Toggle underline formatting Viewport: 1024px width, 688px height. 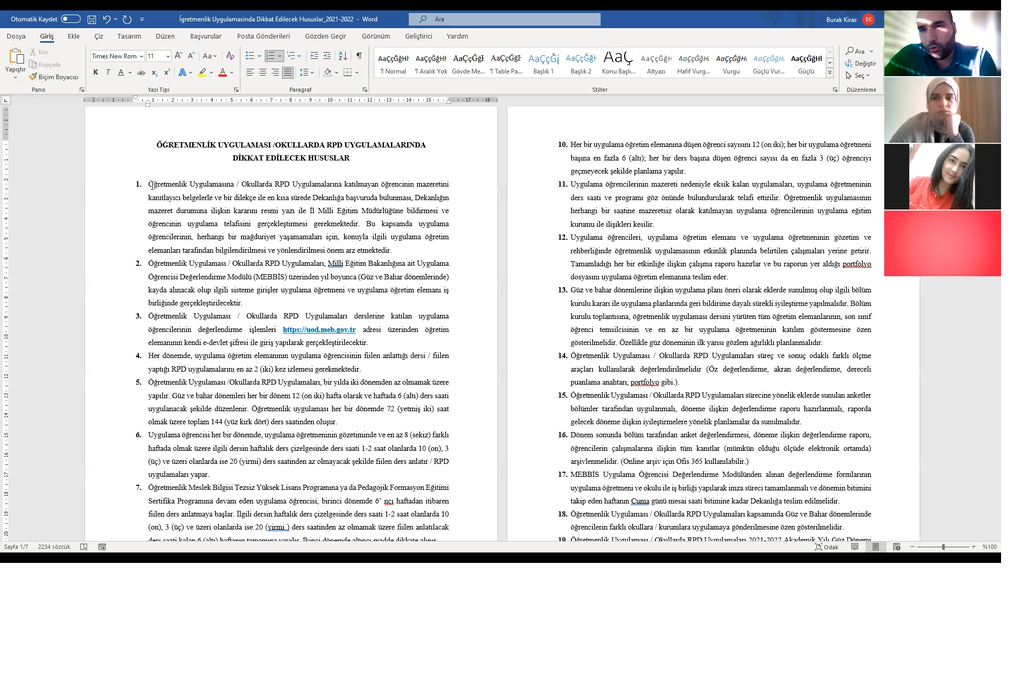(121, 72)
